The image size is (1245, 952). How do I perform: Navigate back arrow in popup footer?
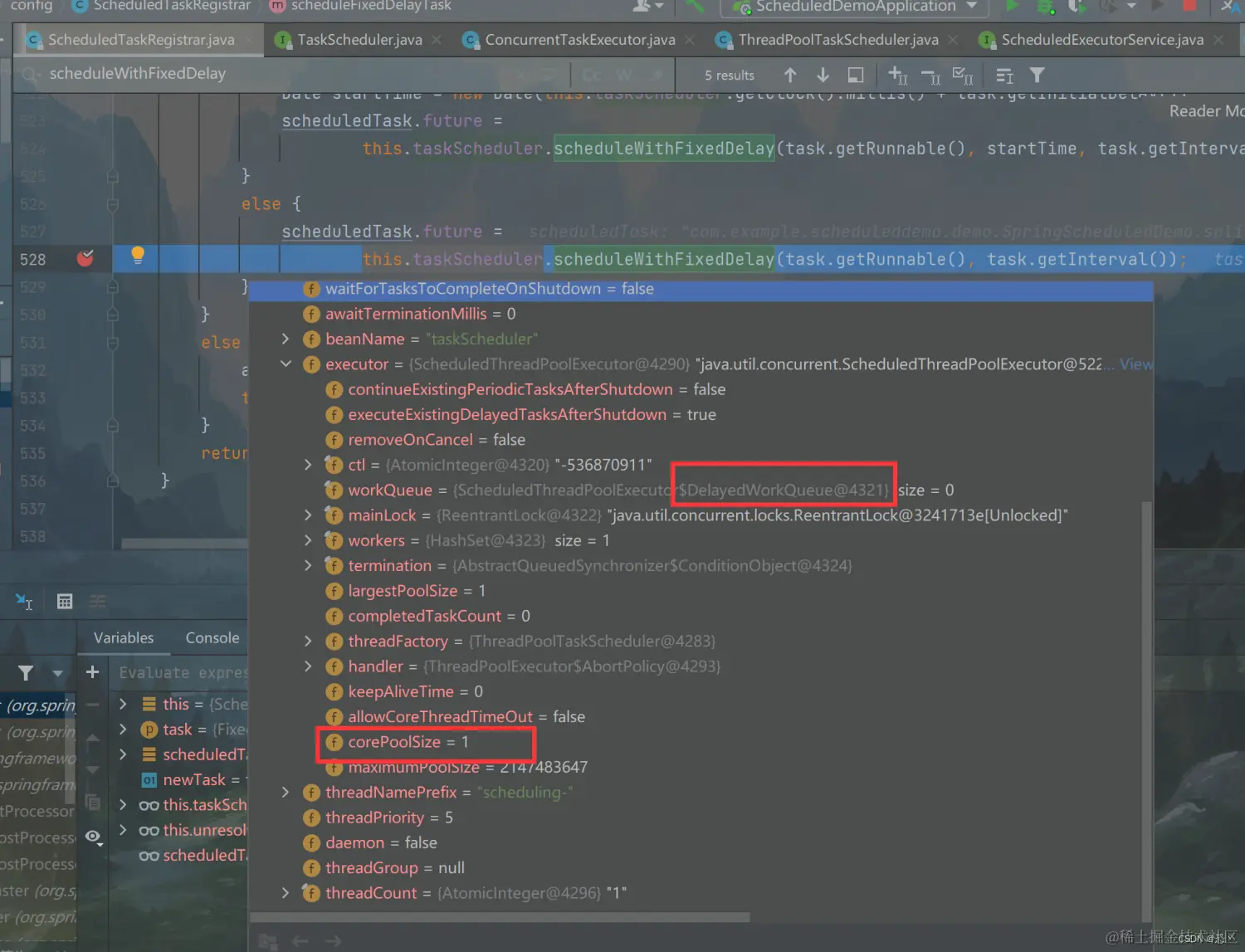click(x=300, y=940)
